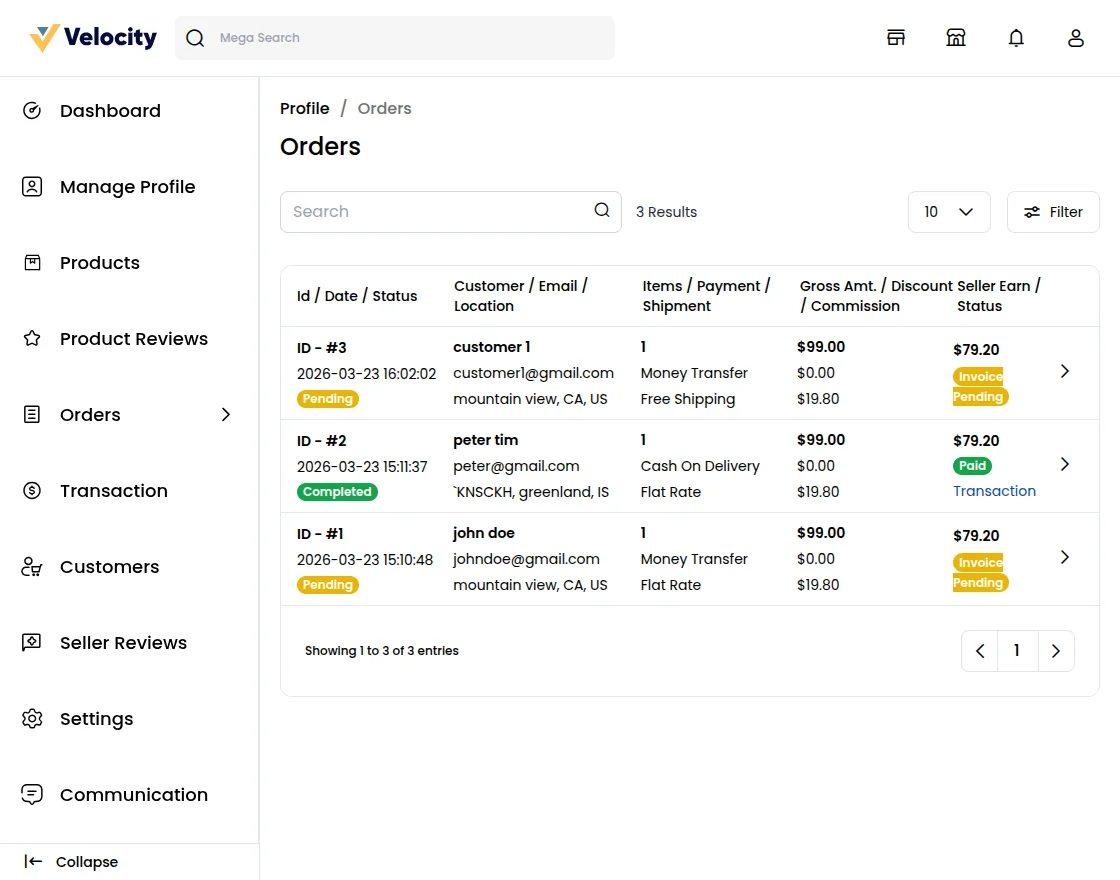1120x880 pixels.
Task: Click the Products box icon in the sidebar
Action: pos(31,262)
